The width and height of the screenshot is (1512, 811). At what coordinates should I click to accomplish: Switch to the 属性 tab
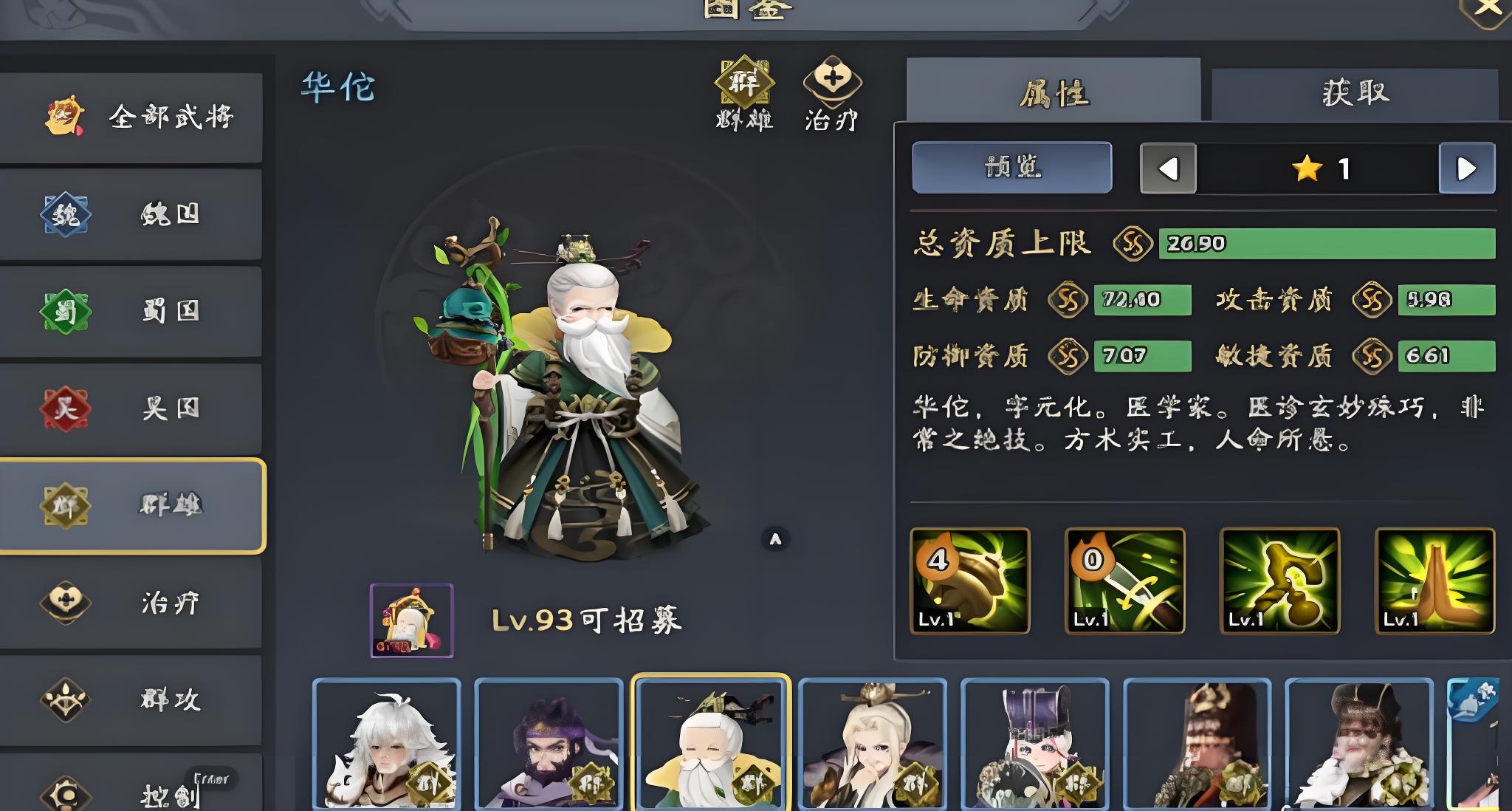point(1054,92)
